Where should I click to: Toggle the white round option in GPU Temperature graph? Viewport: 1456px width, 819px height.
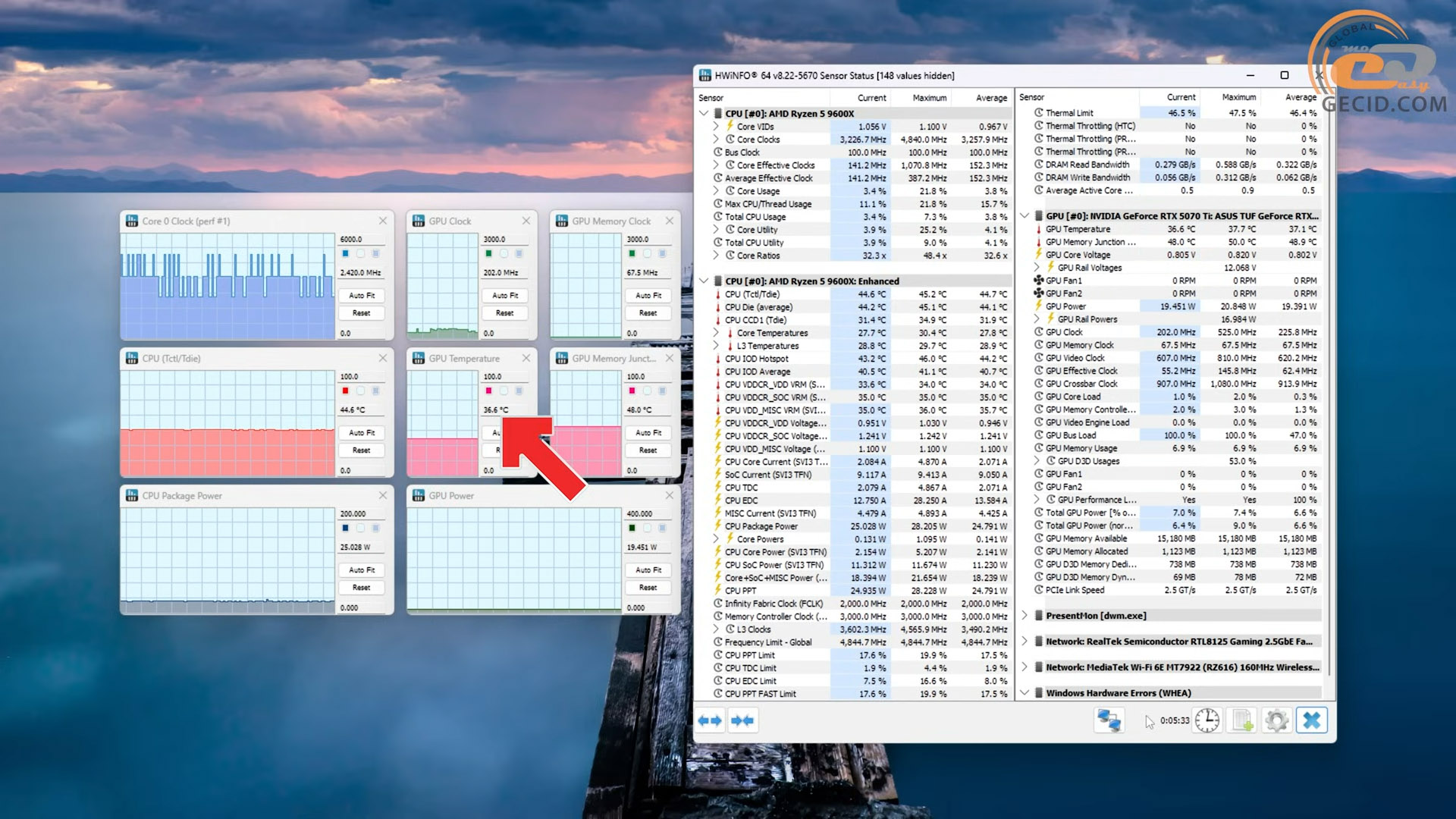point(504,391)
